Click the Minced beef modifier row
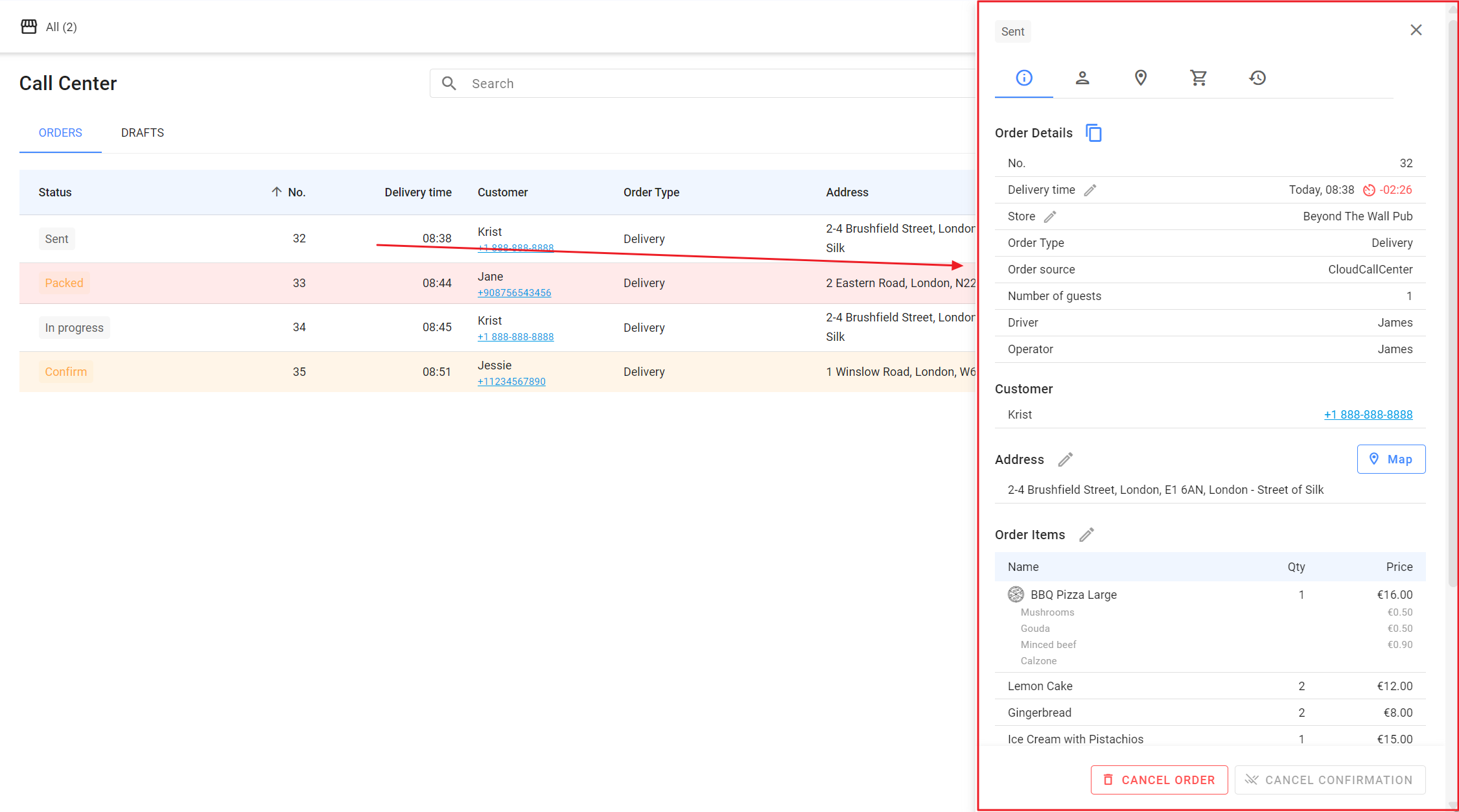The width and height of the screenshot is (1459, 812). click(1210, 645)
